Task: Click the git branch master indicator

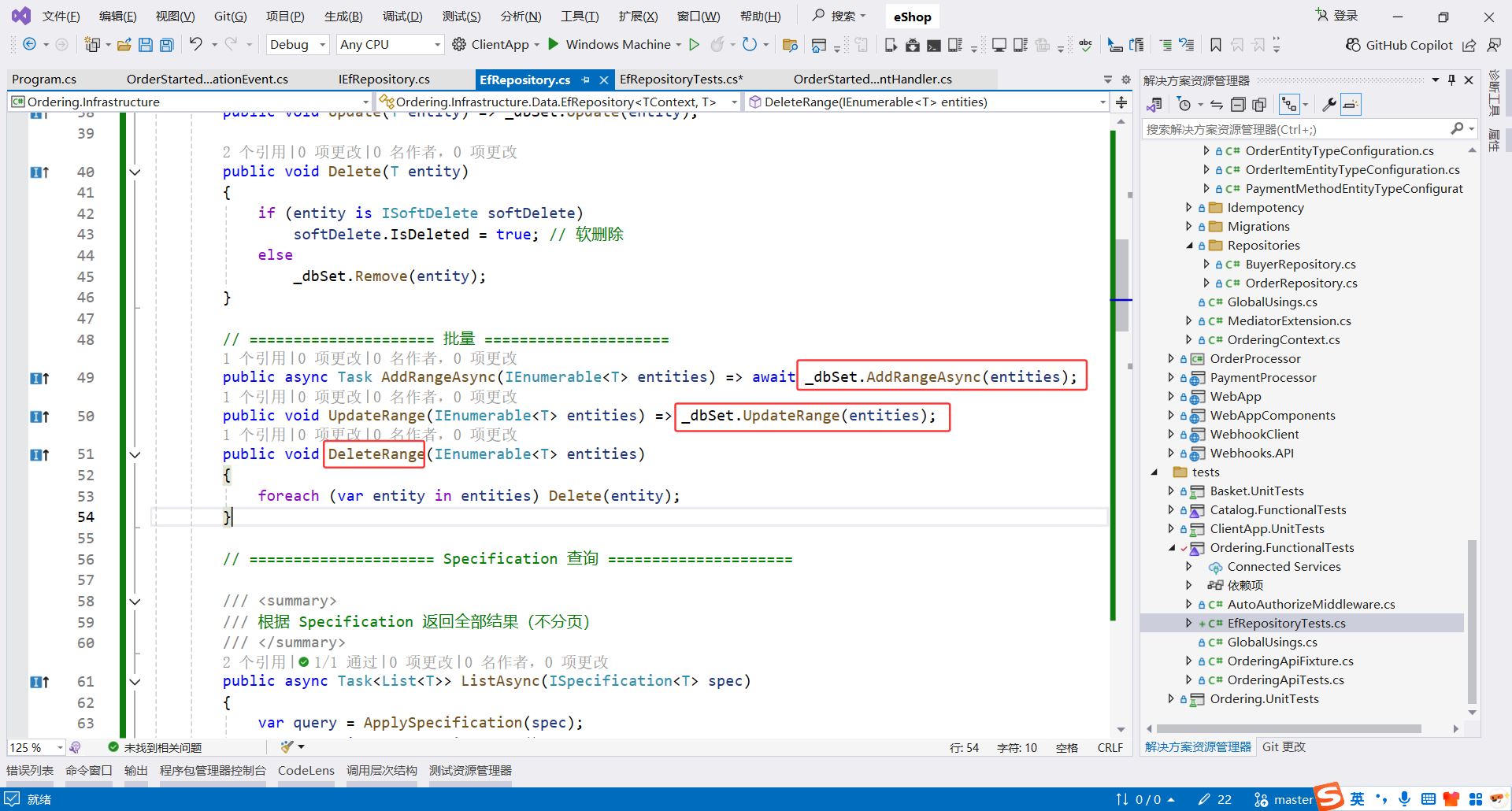Action: point(1284,800)
